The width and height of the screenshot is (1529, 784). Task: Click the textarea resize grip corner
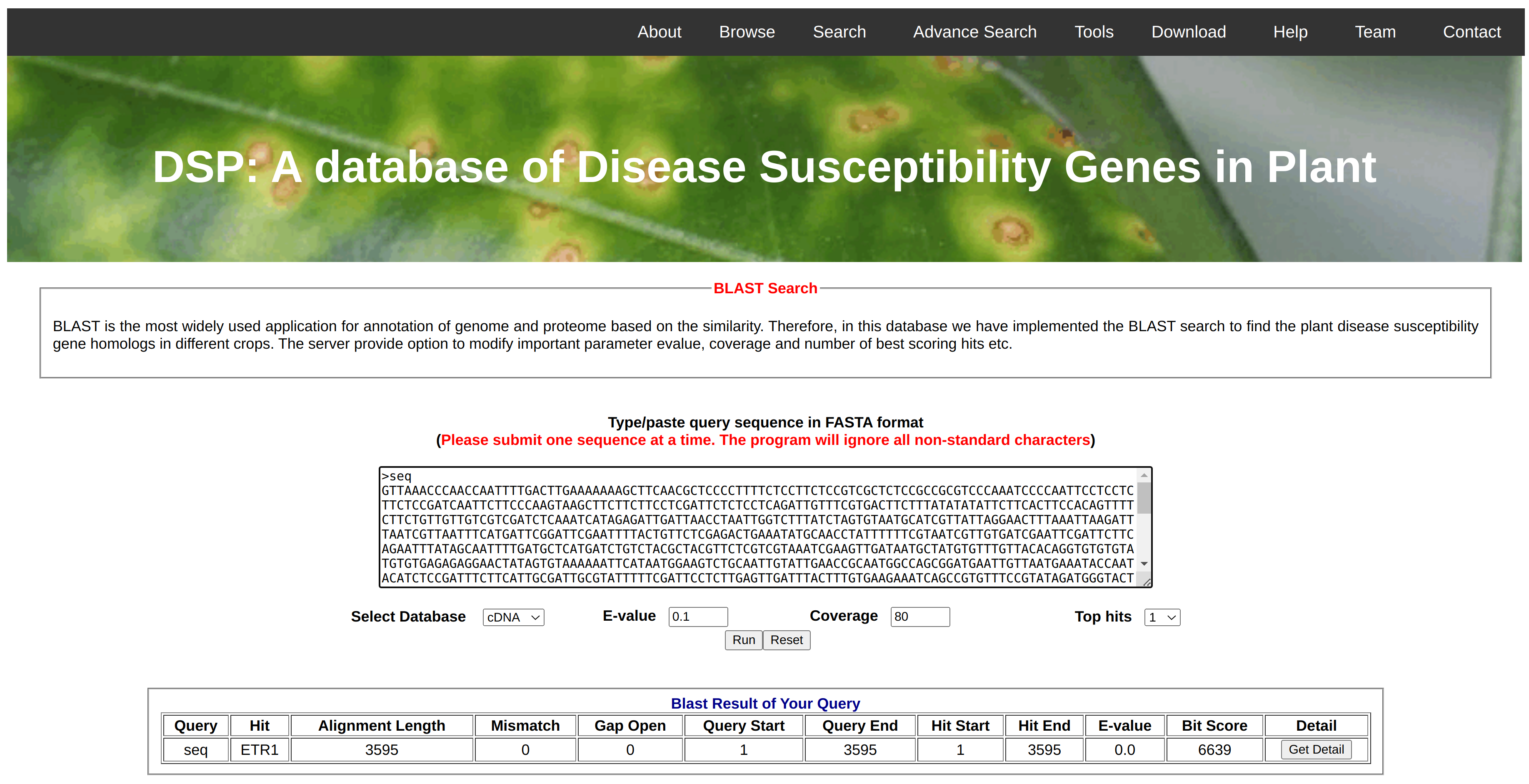[1146, 582]
